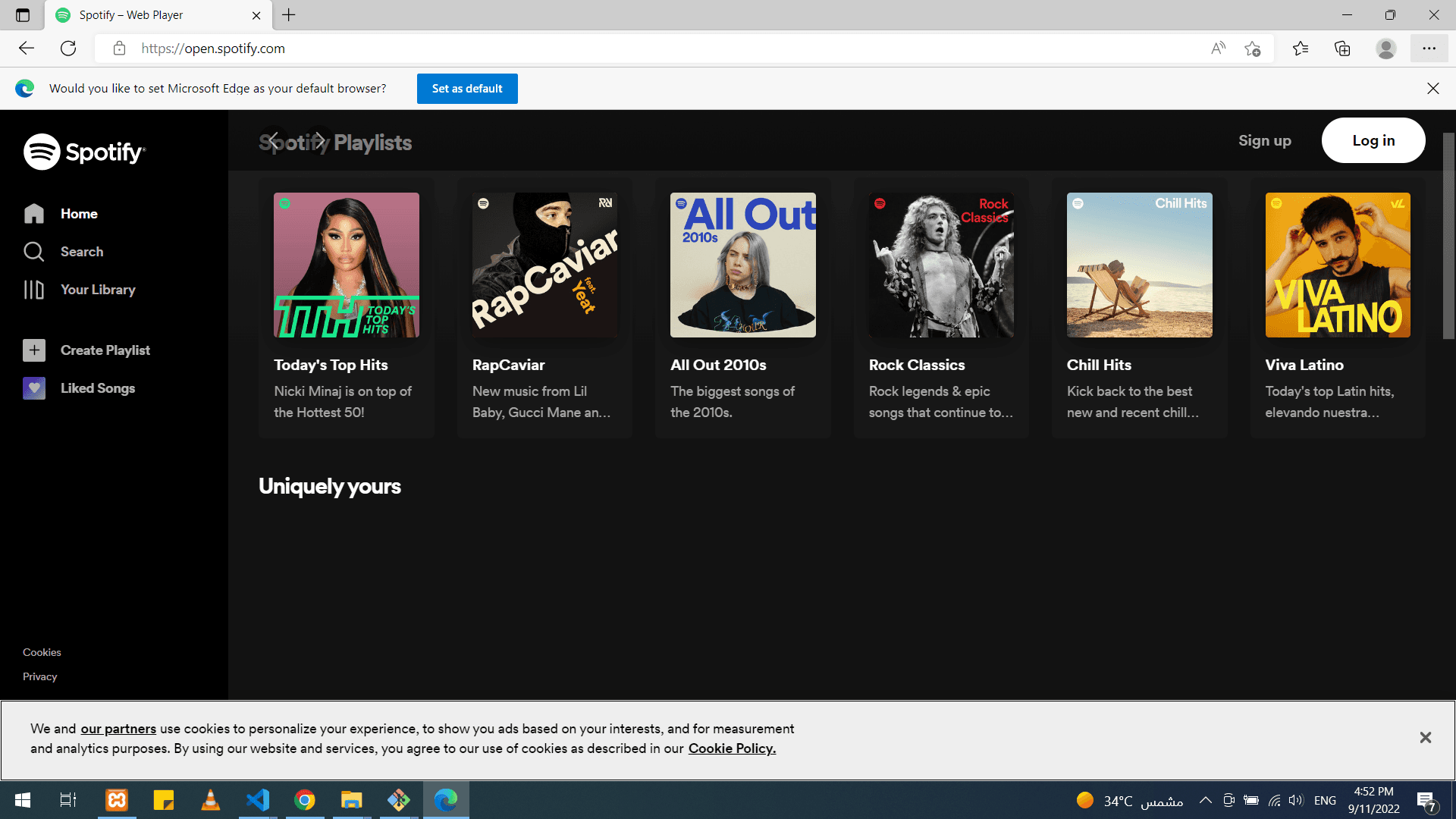
Task: Open Liked Songs heart icon
Action: pyautogui.click(x=34, y=388)
